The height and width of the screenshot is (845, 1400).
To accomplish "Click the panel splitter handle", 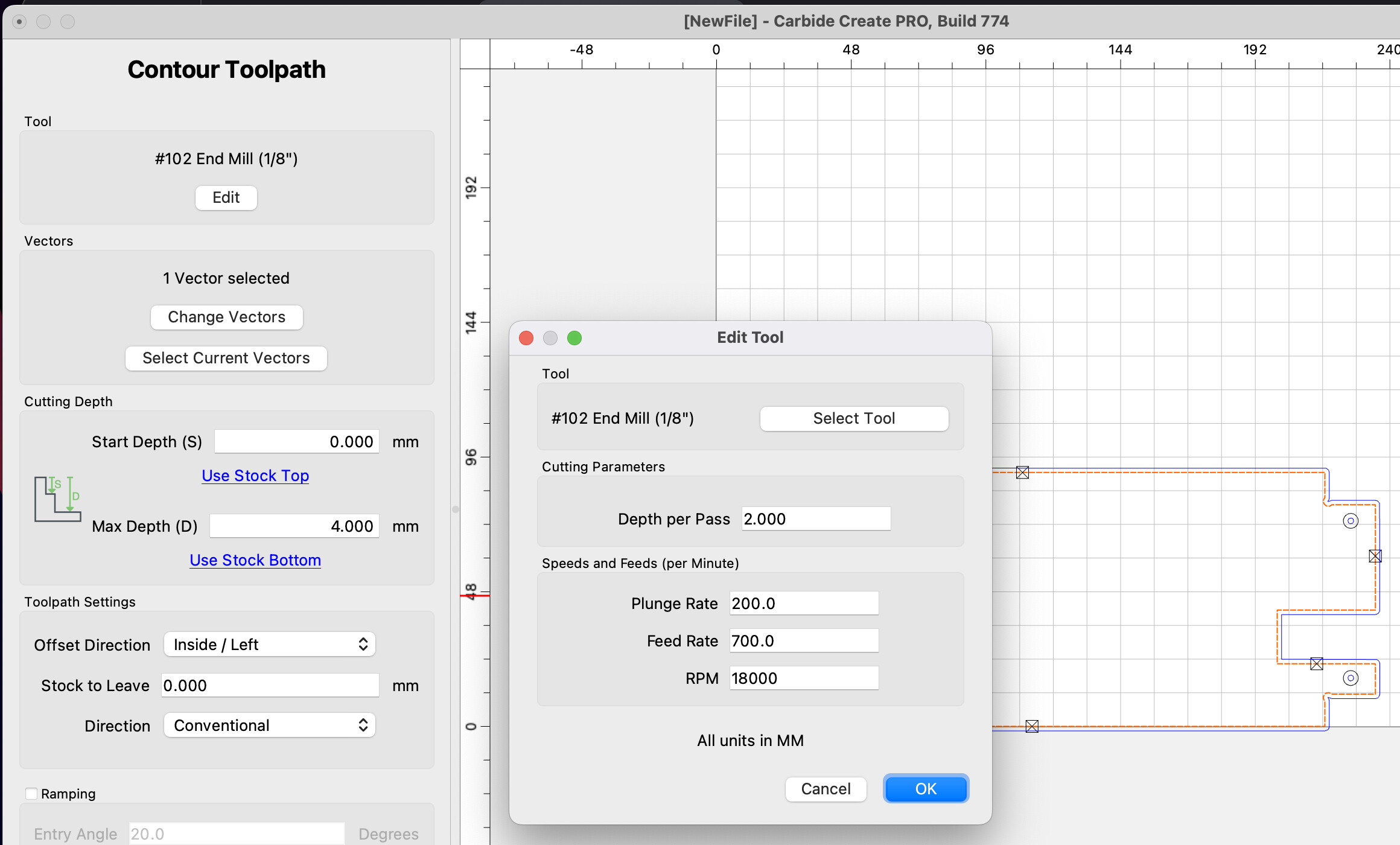I will 456,509.
